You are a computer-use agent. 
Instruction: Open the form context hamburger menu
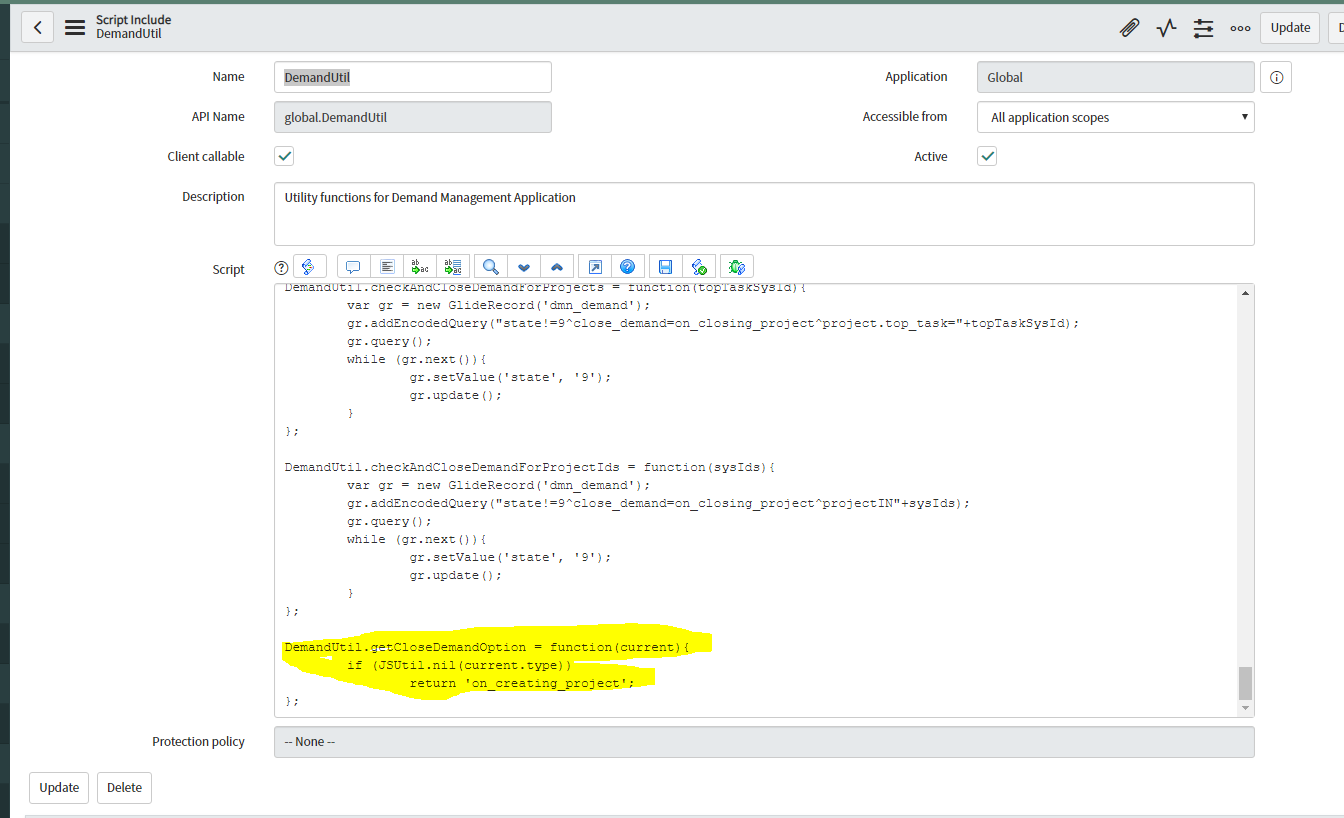[x=75, y=28]
